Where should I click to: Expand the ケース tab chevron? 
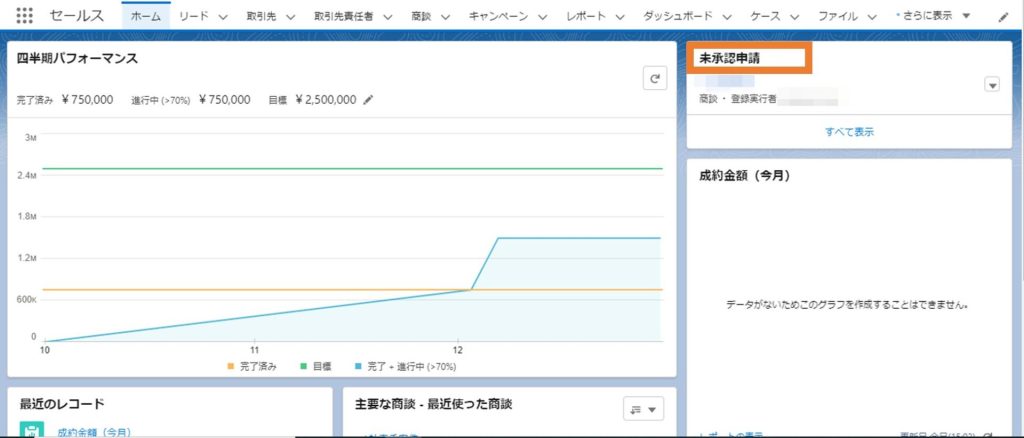click(795, 17)
